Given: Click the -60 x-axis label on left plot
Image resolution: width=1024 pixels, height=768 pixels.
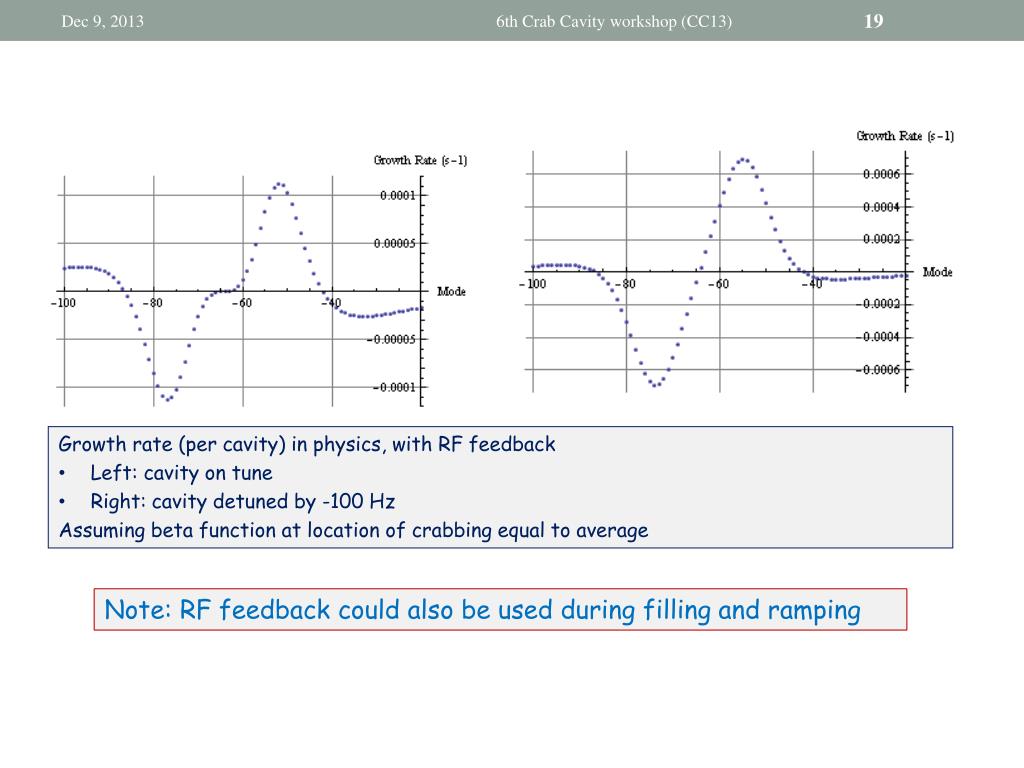Looking at the screenshot, I should [x=242, y=303].
